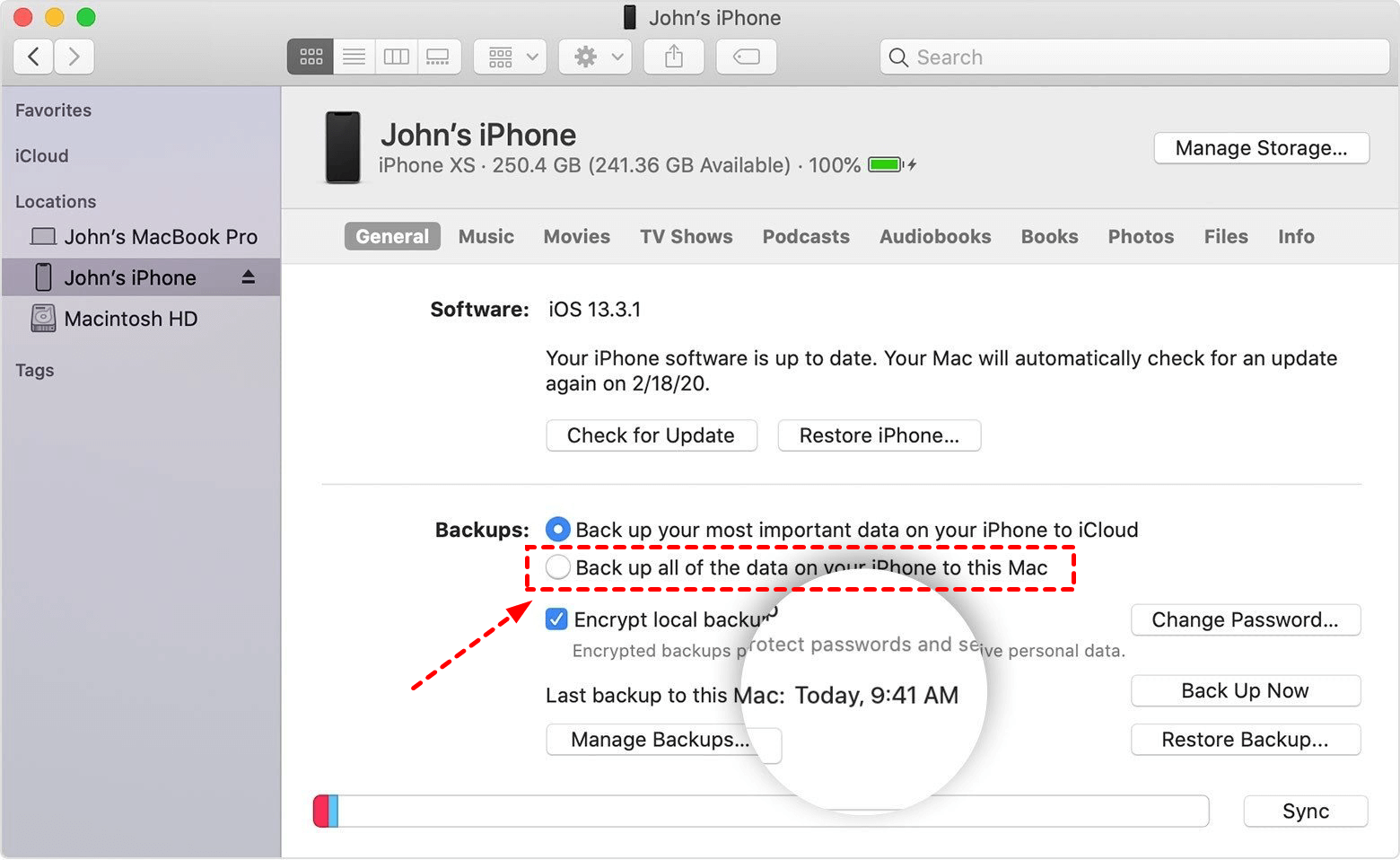Open the TV Shows tab

click(687, 236)
